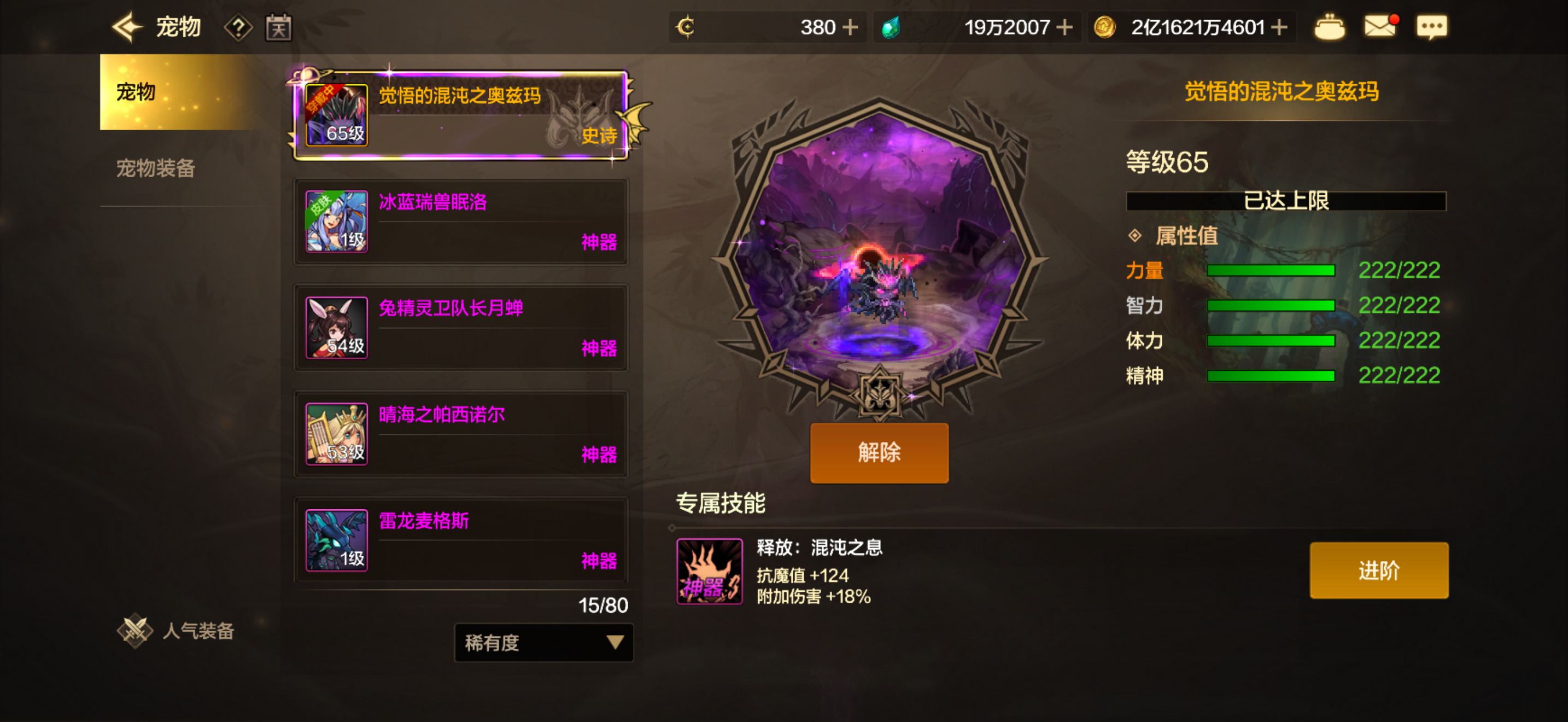Open the mail envelope icon
This screenshot has height=722, width=1568.
pos(1380,27)
